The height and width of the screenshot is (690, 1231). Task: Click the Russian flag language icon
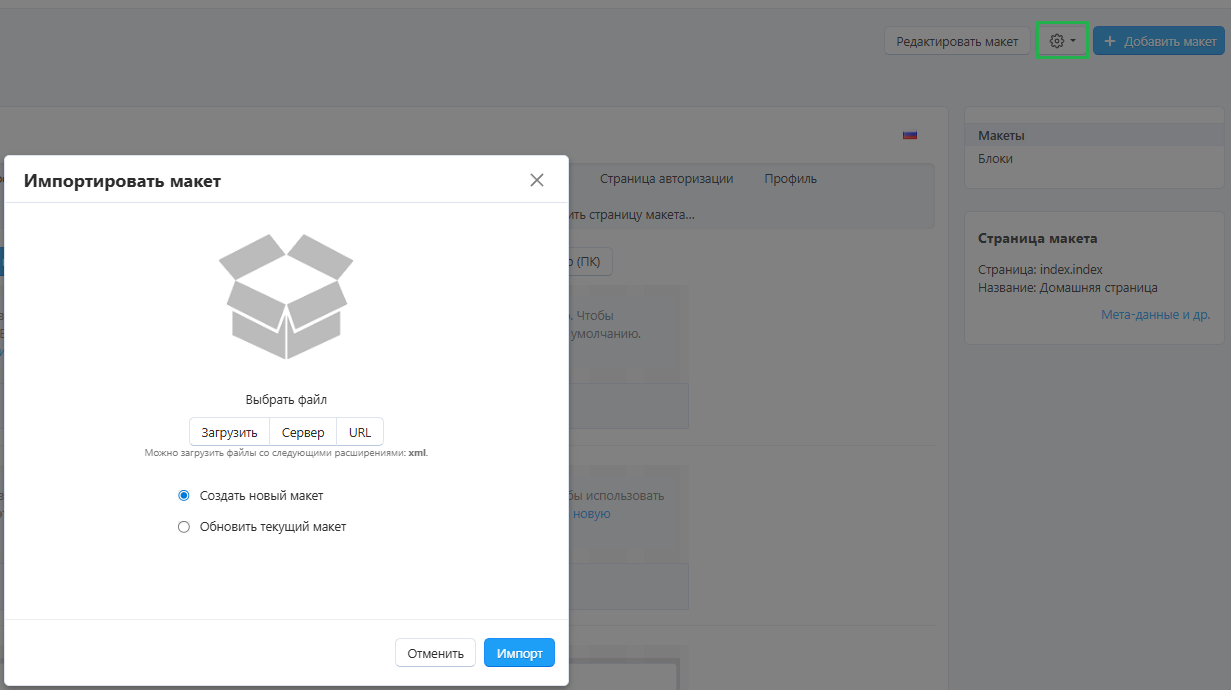(910, 135)
